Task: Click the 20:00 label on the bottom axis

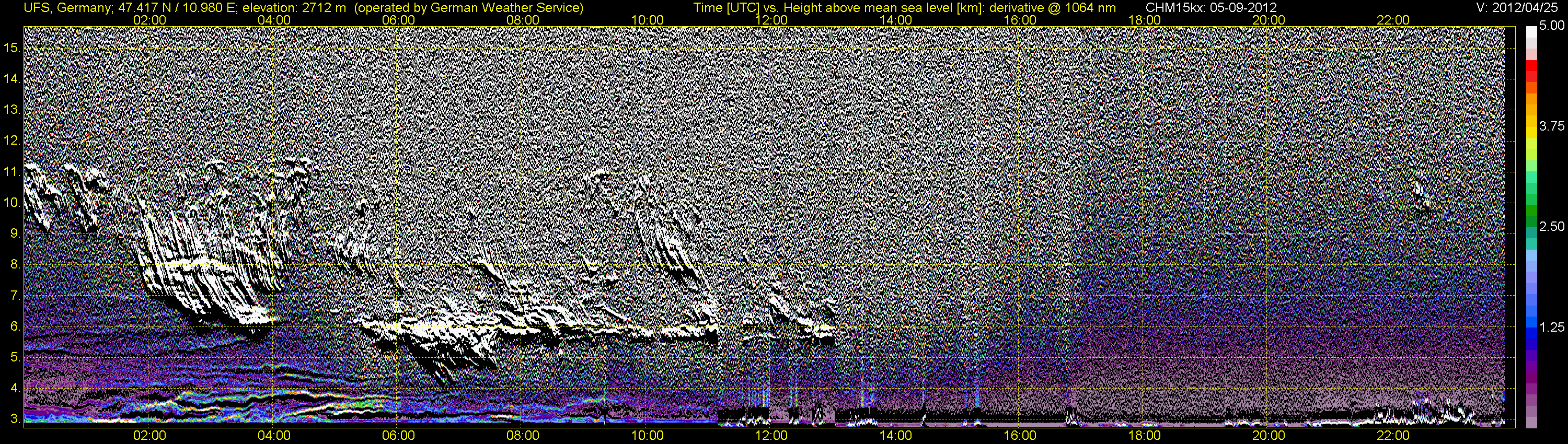Action: (x=1269, y=436)
